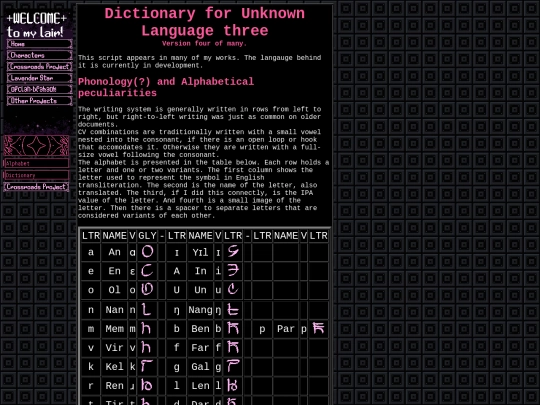Image resolution: width=540 pixels, height=405 pixels.
Task: Click the letter cell 'b' beside Ben
Action: pyautogui.click(x=177, y=329)
